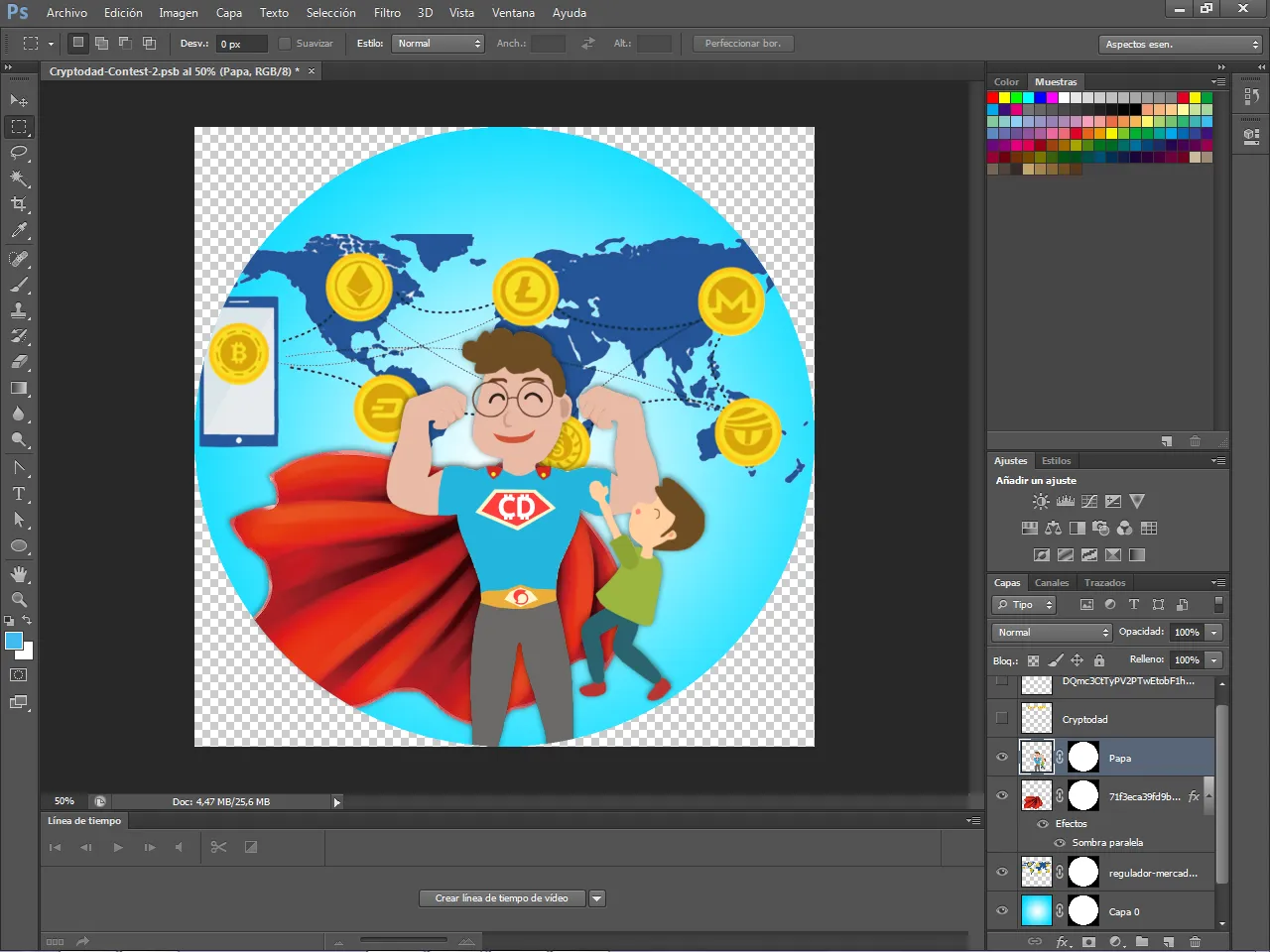1270x952 pixels.
Task: Open the Capa menu
Action: coord(229,13)
